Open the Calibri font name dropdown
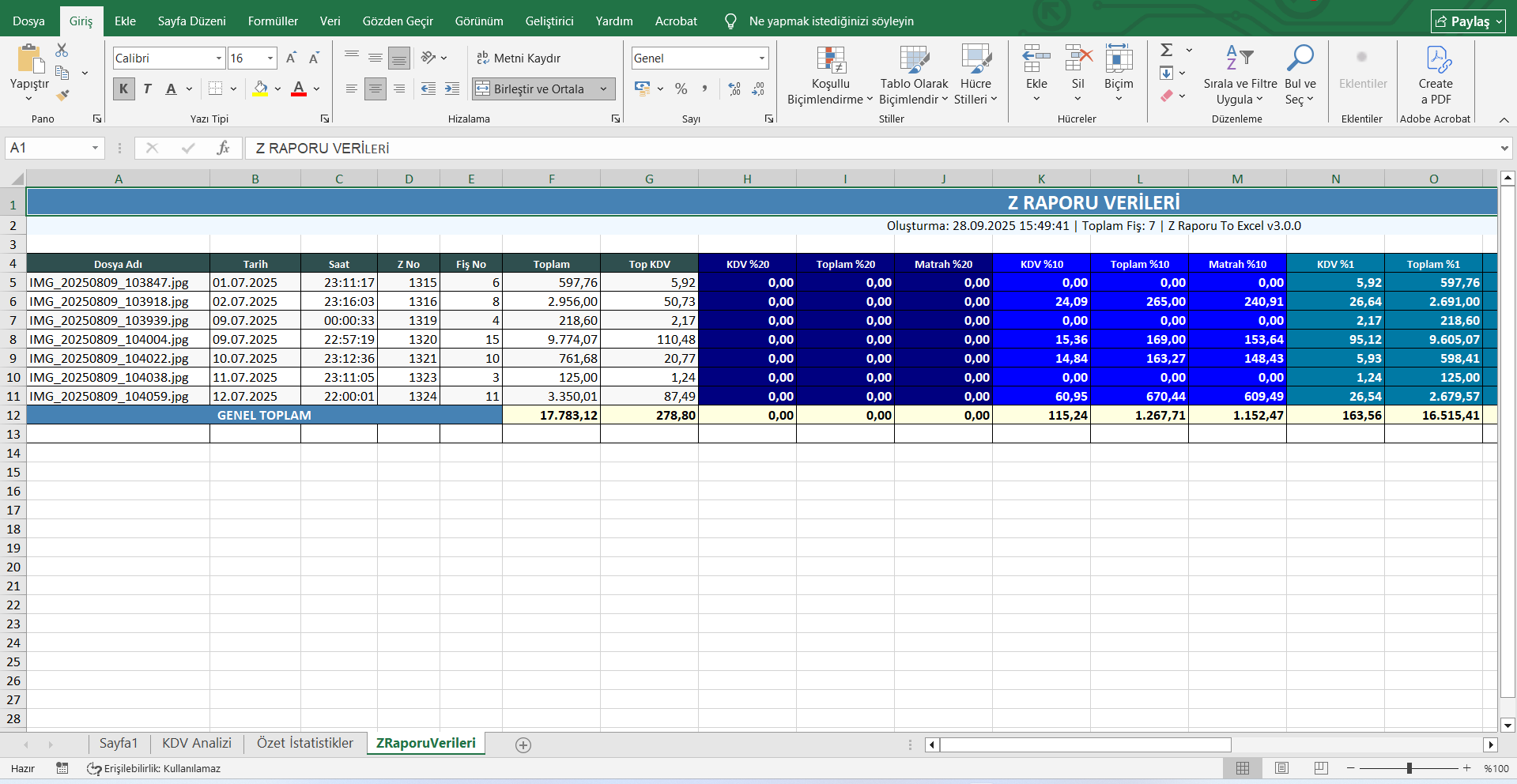 coord(219,58)
